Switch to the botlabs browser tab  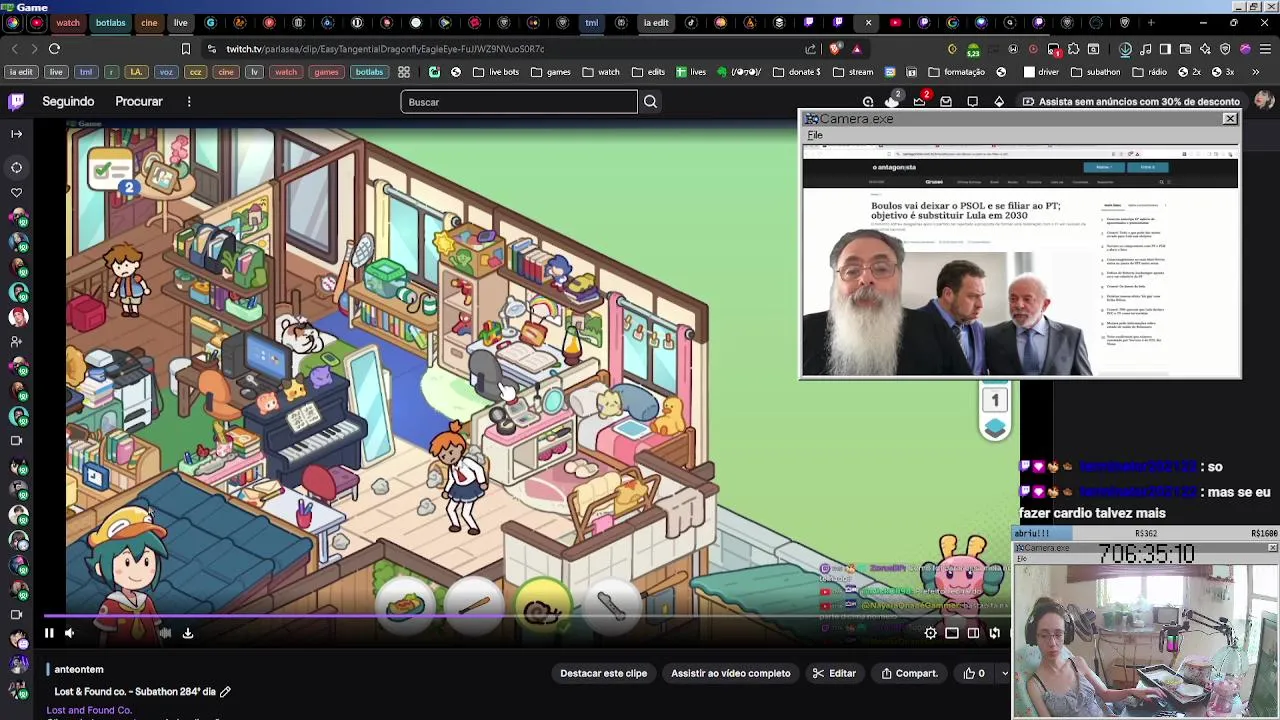(x=110, y=22)
